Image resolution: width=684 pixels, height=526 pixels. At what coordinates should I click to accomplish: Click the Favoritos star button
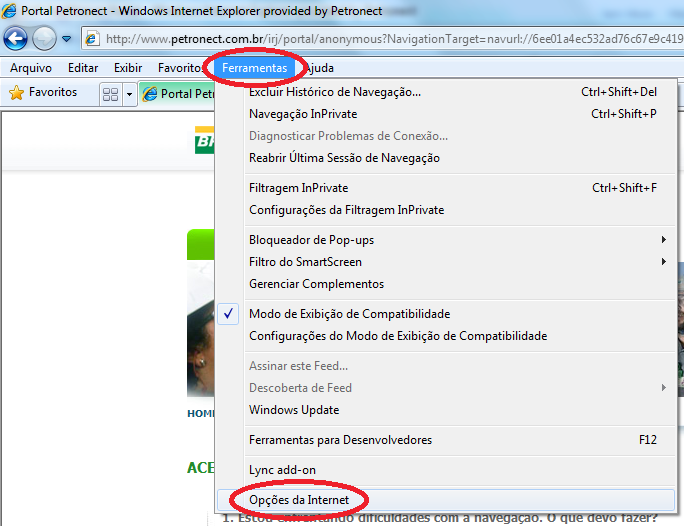click(43, 92)
